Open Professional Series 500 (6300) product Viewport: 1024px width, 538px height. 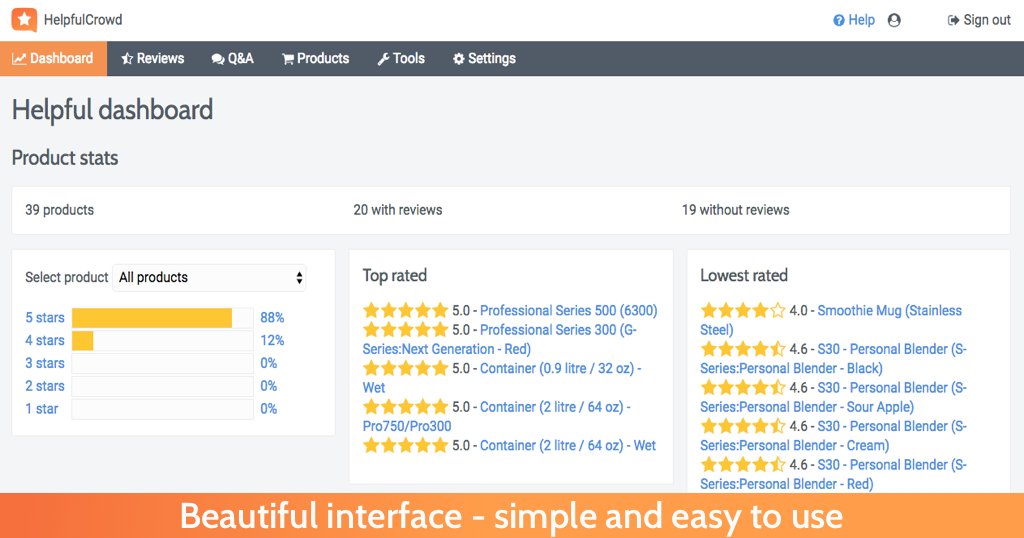569,311
